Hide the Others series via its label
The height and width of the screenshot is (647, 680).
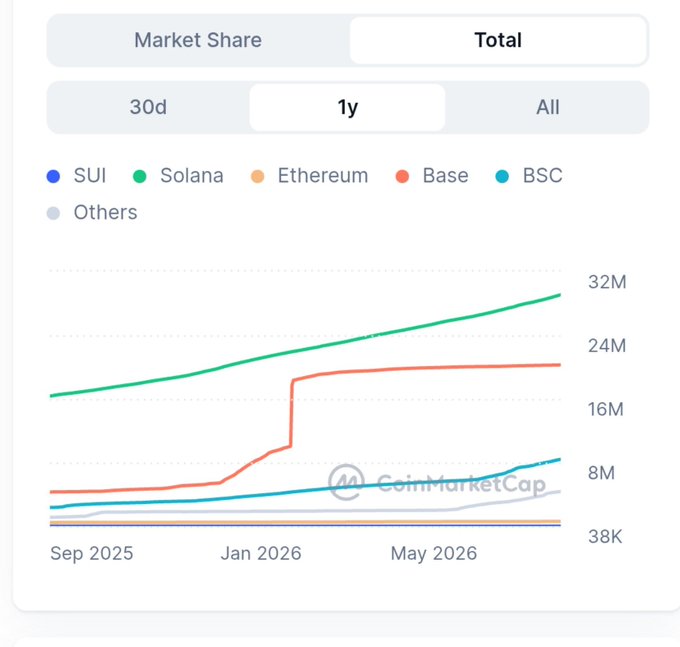pos(105,212)
